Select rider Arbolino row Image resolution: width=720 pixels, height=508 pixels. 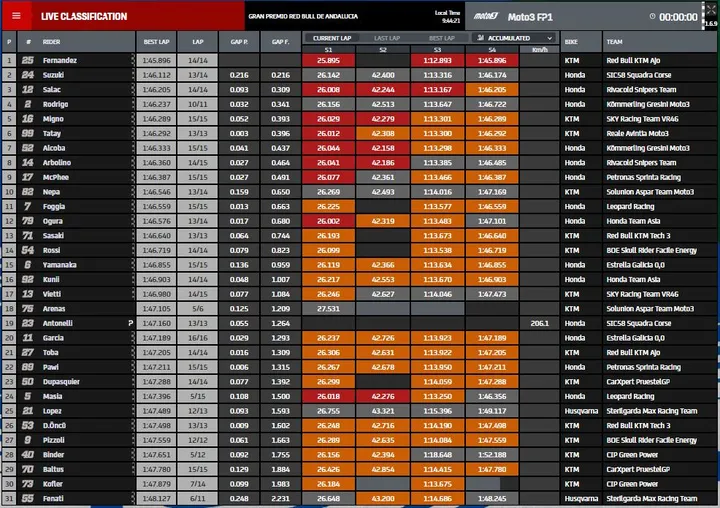(360, 163)
